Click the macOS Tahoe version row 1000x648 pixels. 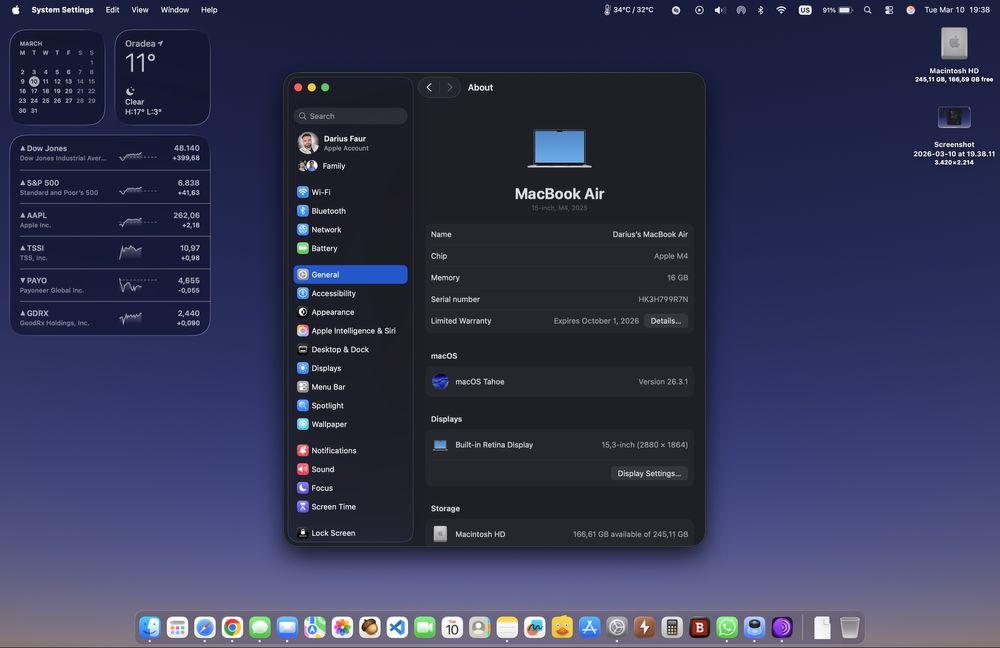(x=559, y=381)
